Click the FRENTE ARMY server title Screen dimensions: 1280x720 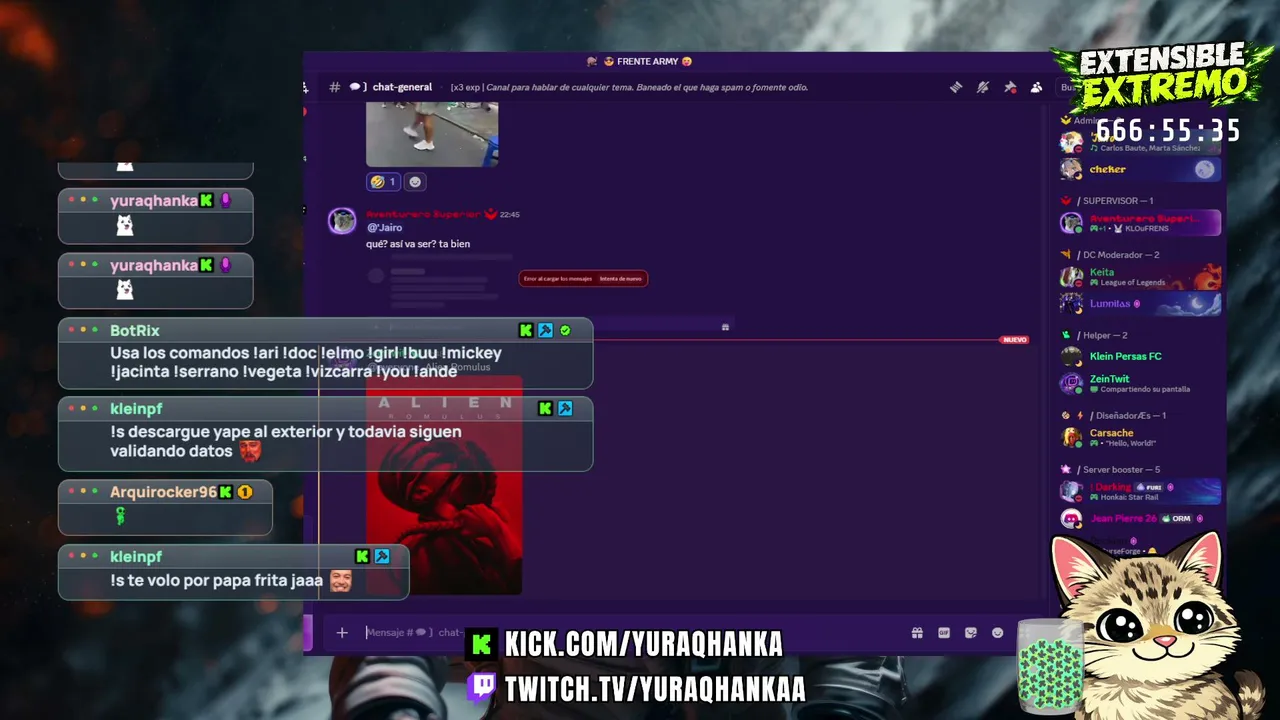(647, 61)
